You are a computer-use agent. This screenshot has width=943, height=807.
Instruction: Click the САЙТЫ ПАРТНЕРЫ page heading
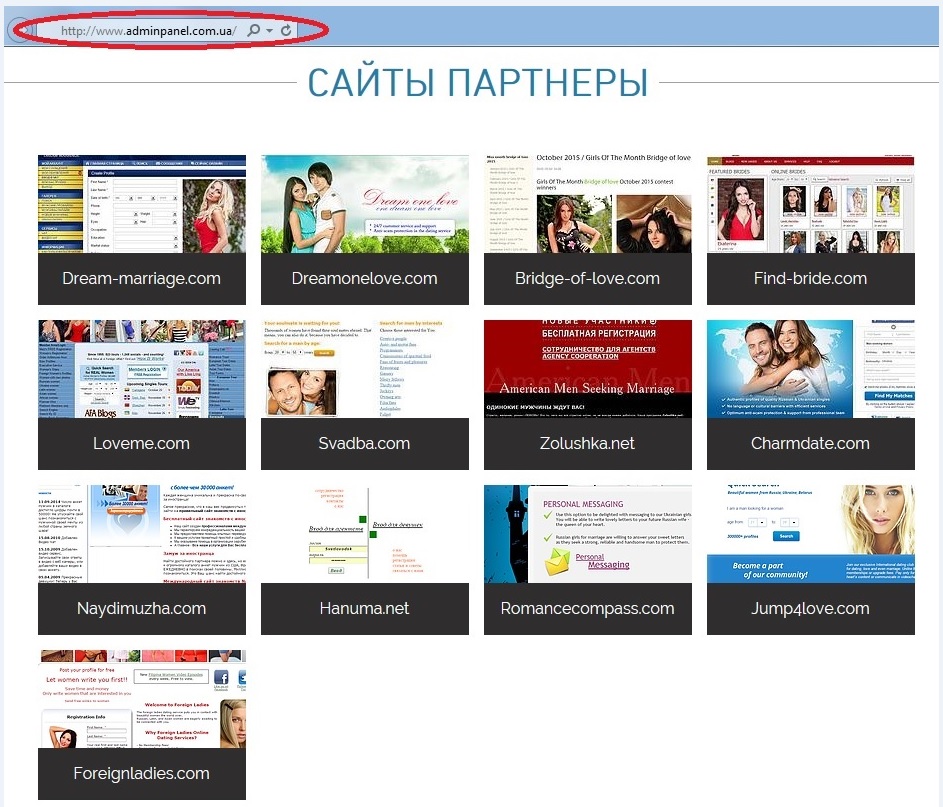click(x=478, y=82)
